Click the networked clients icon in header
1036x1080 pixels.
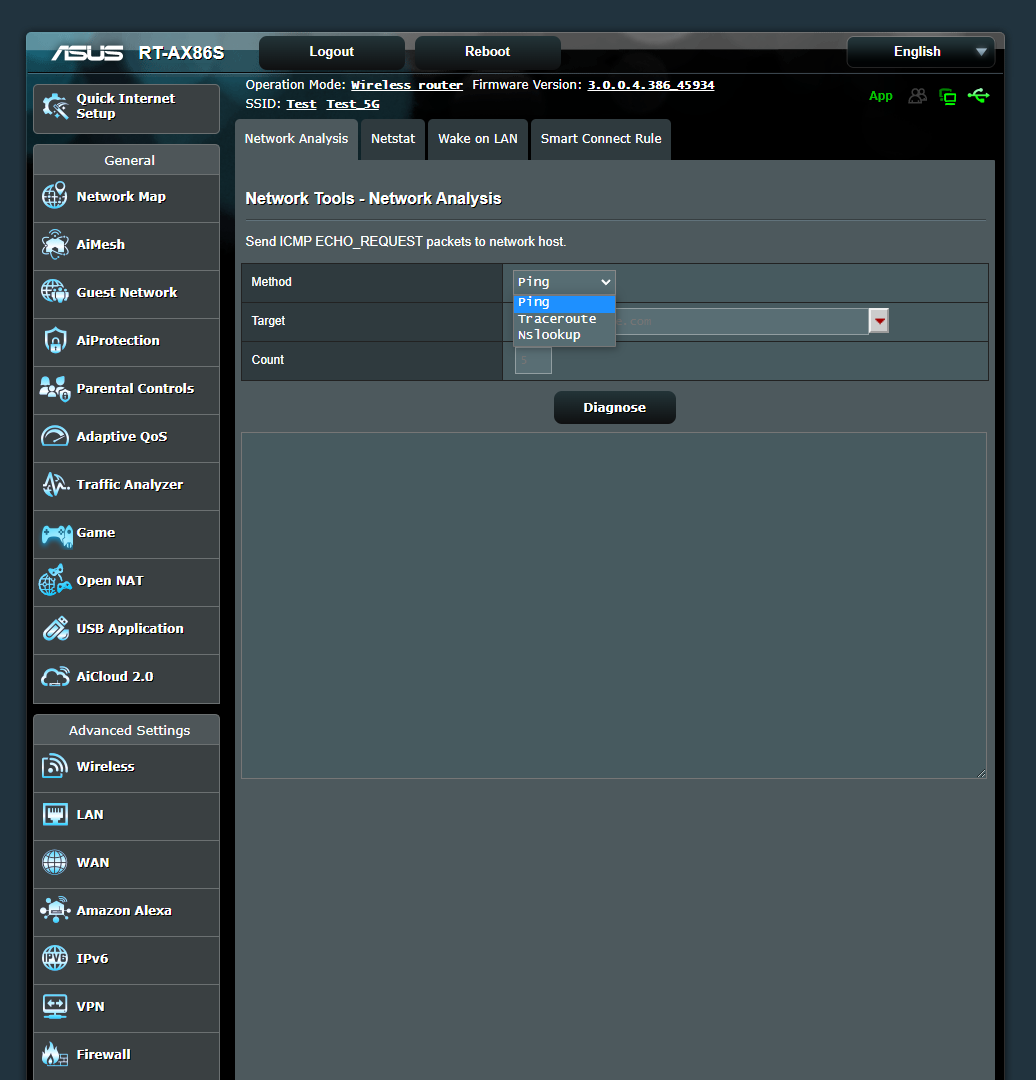(x=947, y=96)
